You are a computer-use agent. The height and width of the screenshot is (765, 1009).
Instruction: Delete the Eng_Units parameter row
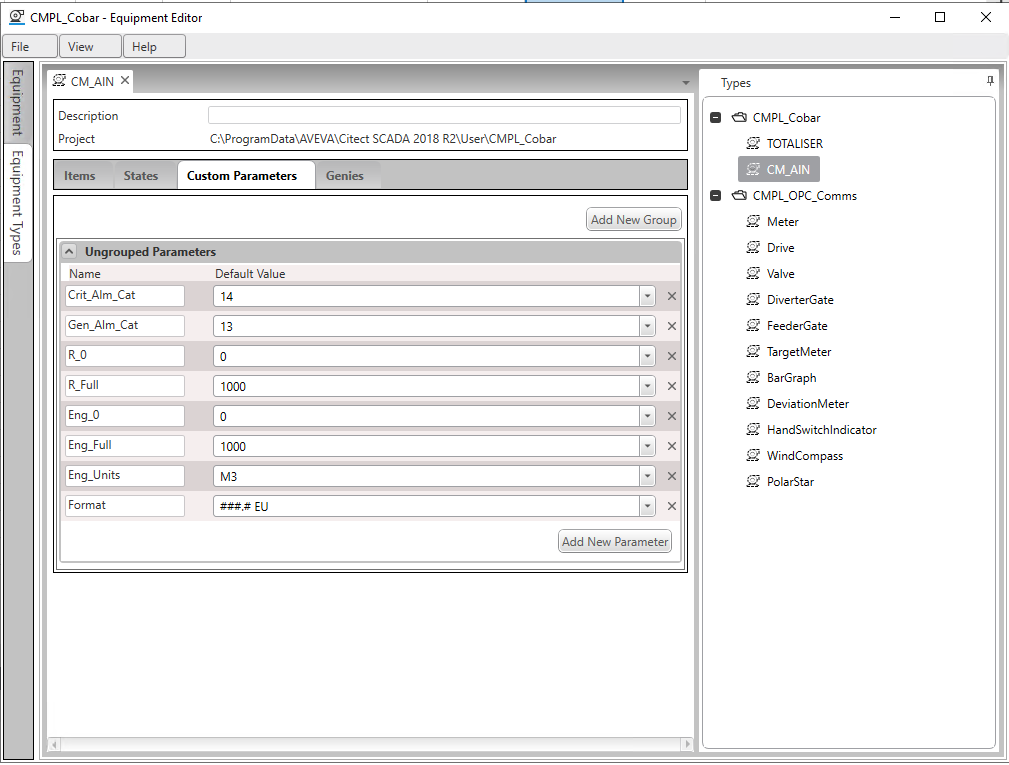672,476
